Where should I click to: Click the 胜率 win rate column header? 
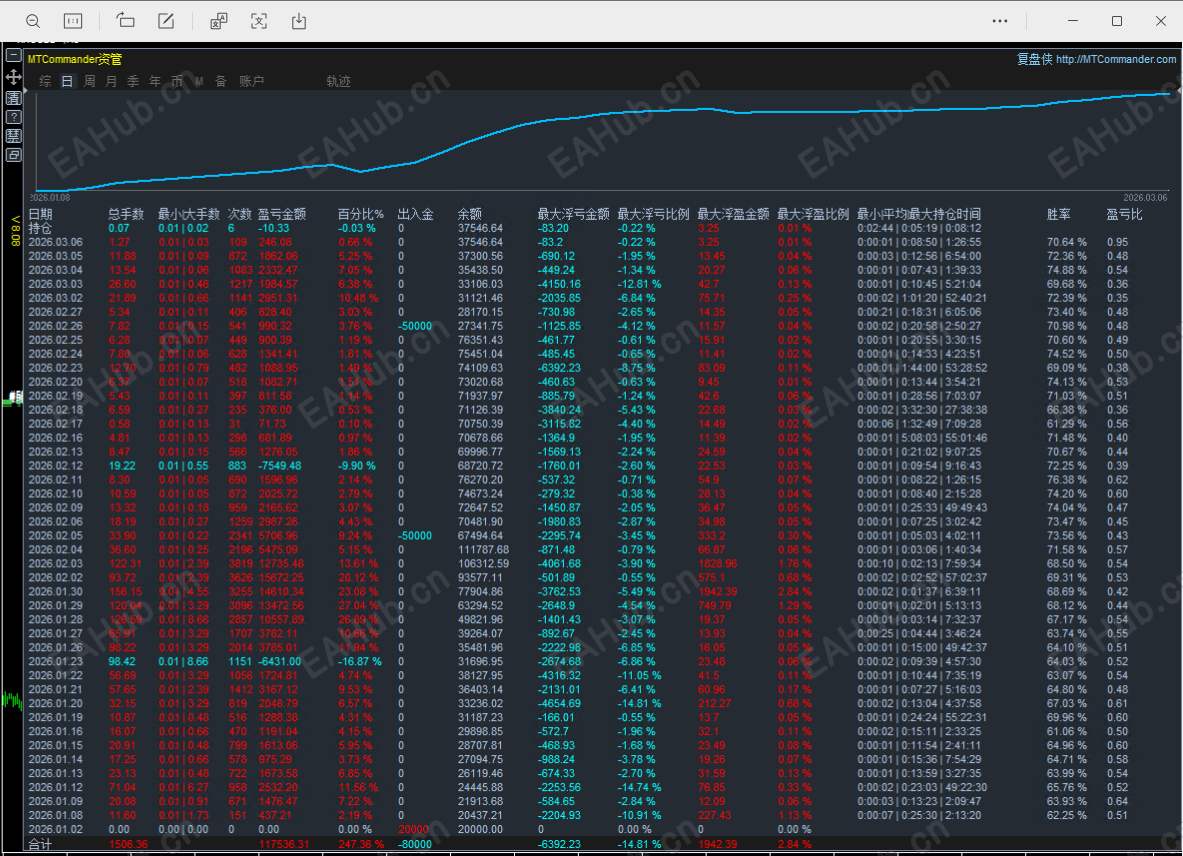(x=1058, y=214)
